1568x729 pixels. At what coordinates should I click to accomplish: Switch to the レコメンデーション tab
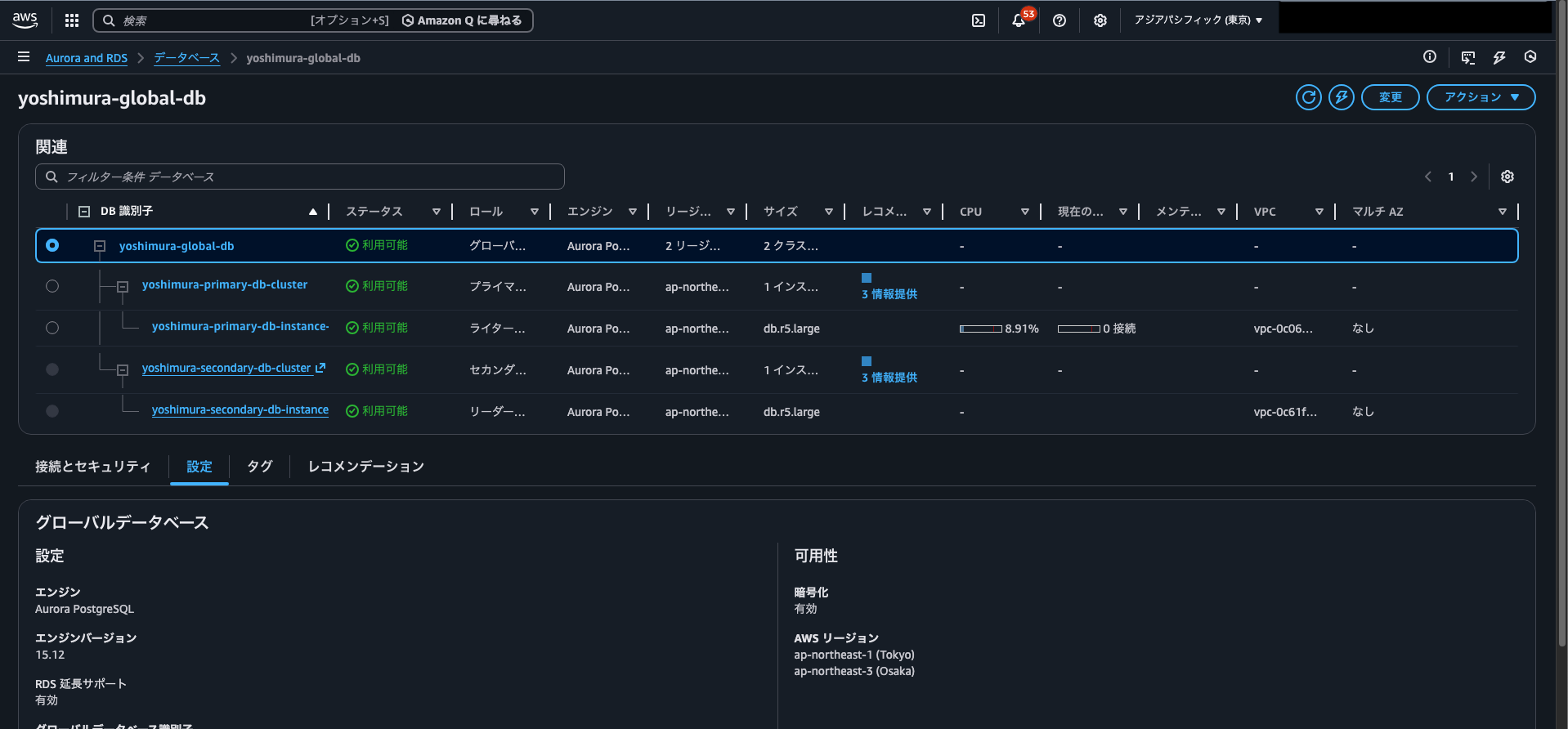pos(365,467)
